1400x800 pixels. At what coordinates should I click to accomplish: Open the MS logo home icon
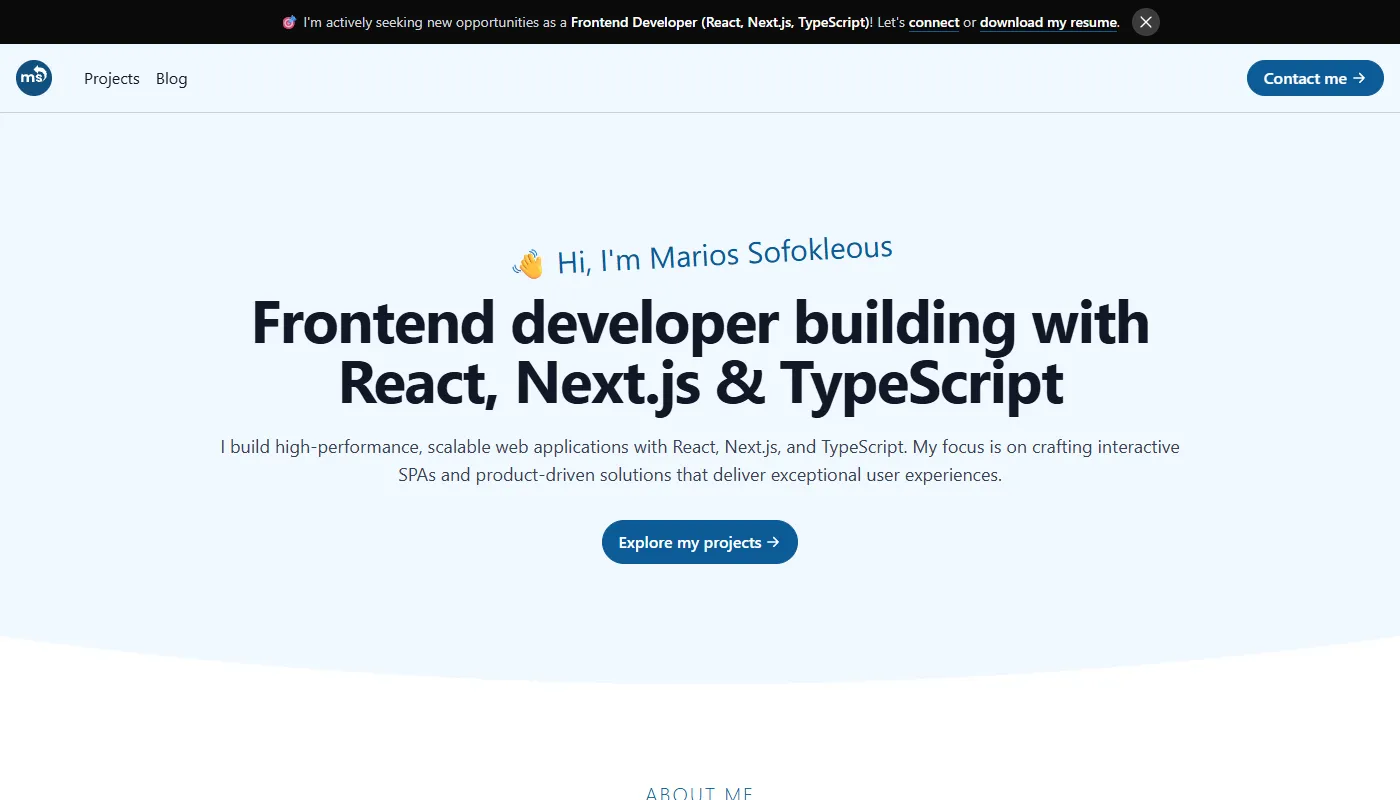(34, 78)
